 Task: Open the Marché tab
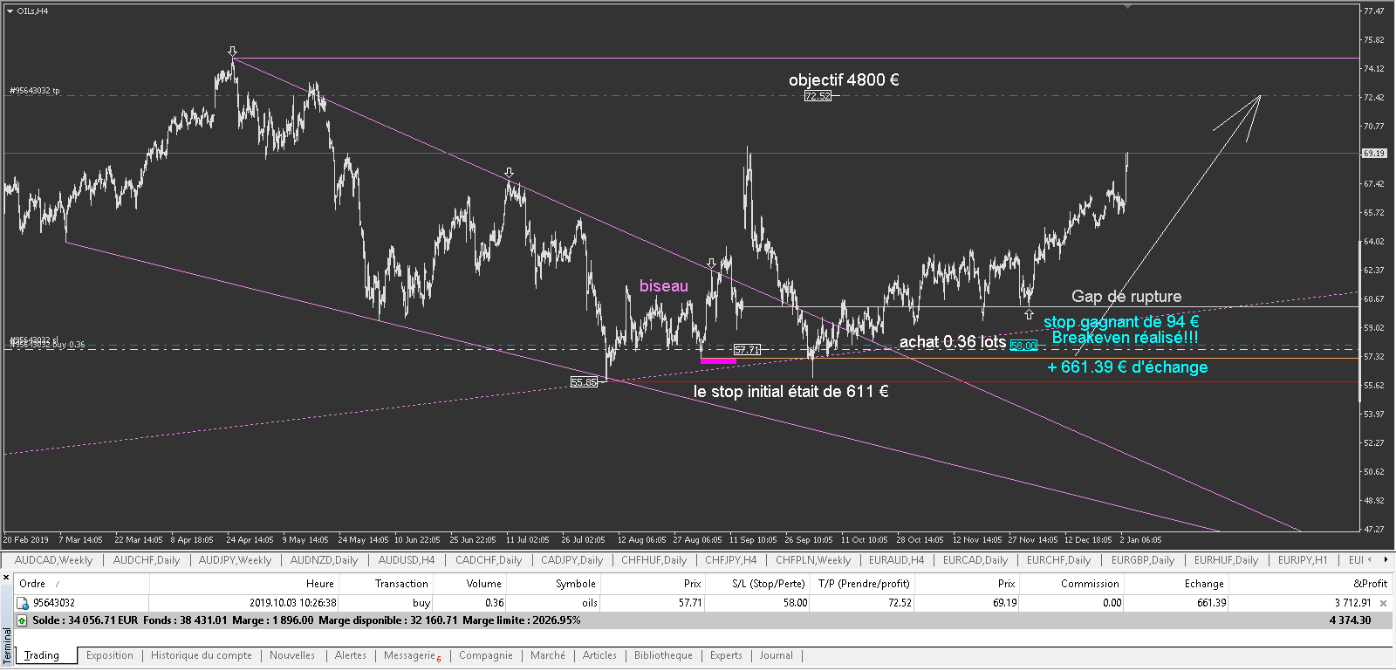click(x=548, y=655)
